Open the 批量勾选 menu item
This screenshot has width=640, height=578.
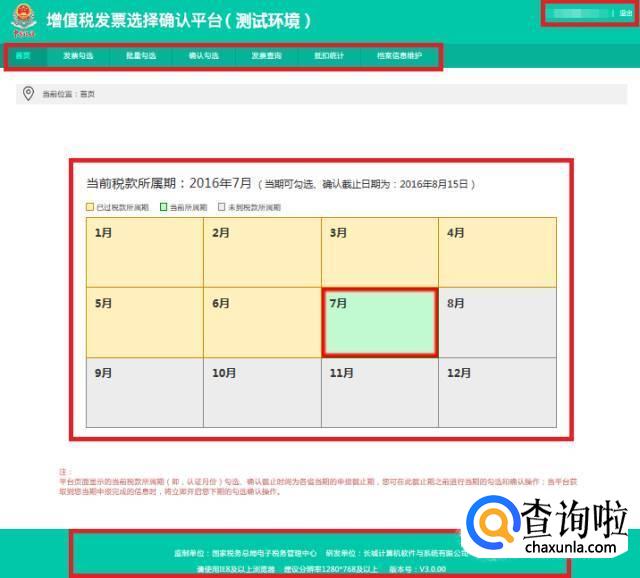click(x=141, y=56)
